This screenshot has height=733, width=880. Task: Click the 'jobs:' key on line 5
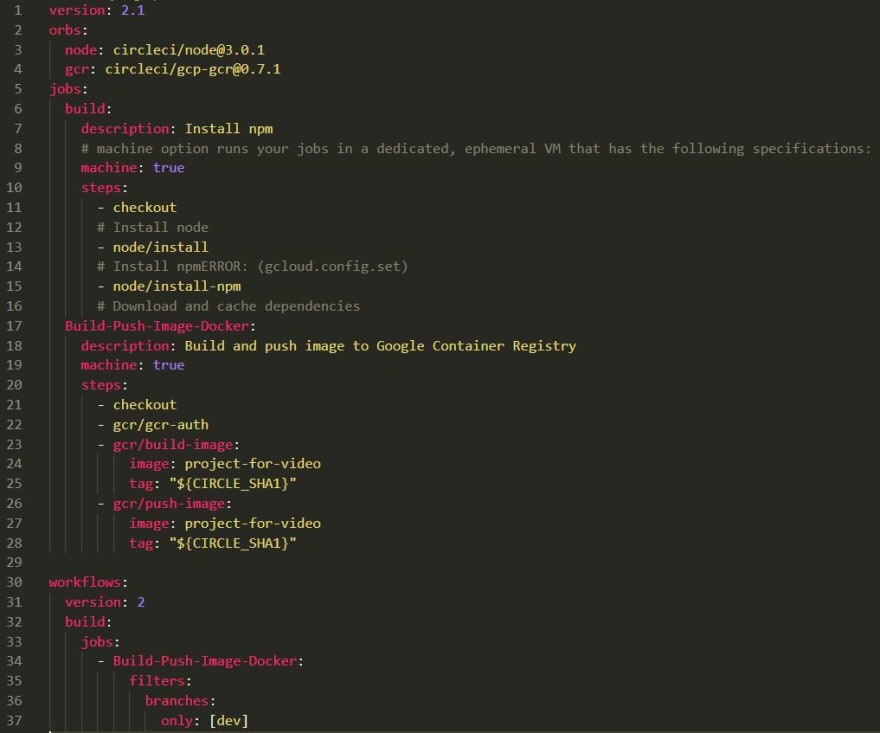click(x=68, y=89)
